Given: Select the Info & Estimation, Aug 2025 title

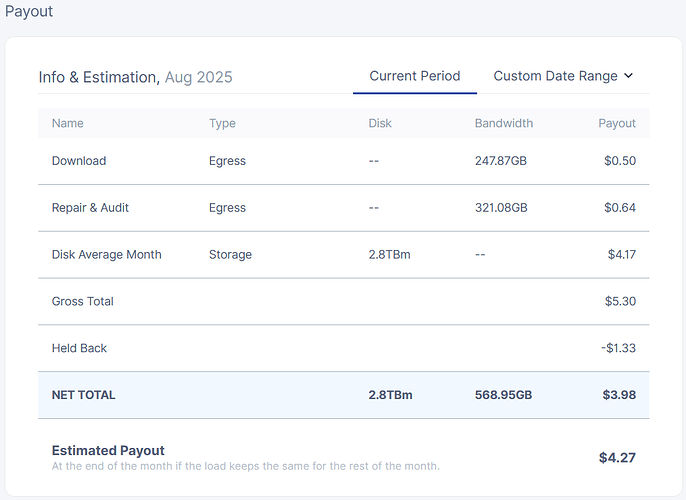Looking at the screenshot, I should [x=136, y=77].
